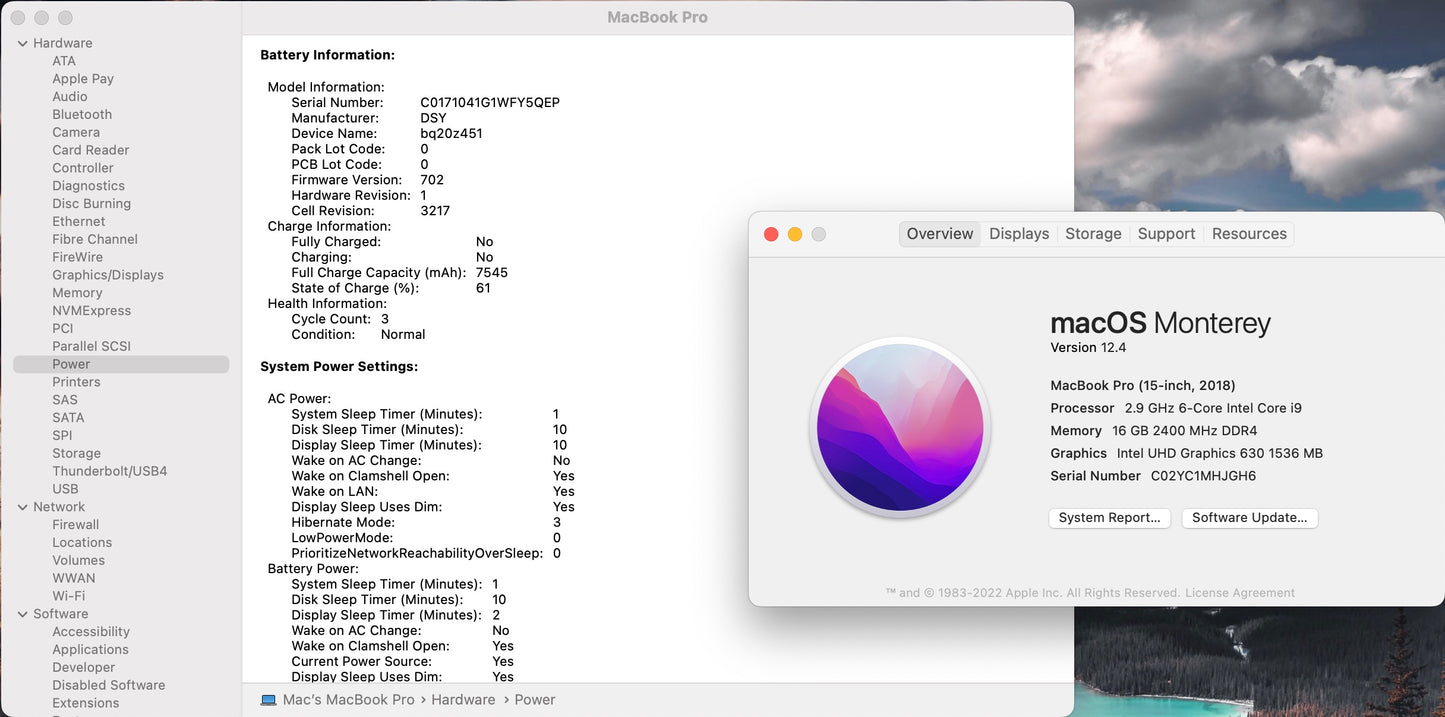Choose Wi-Fi under Network
This screenshot has width=1445, height=717.
click(69, 596)
